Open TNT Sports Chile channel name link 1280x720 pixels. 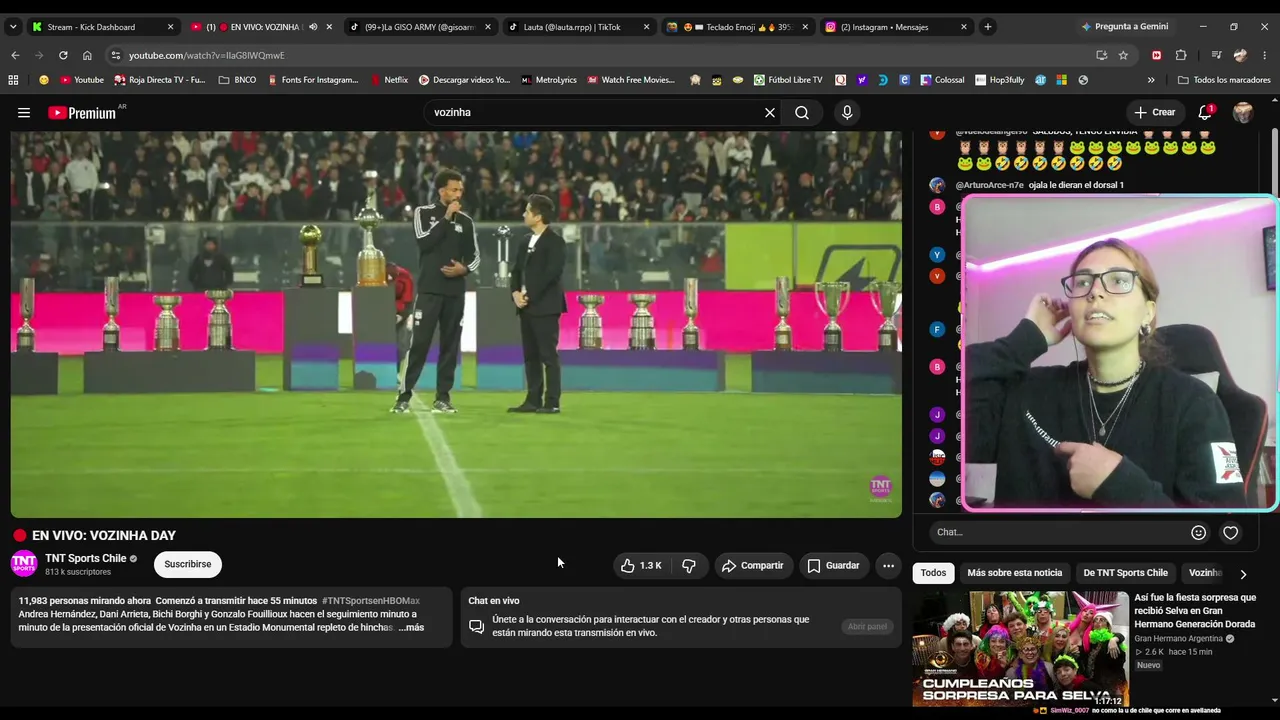86,558
